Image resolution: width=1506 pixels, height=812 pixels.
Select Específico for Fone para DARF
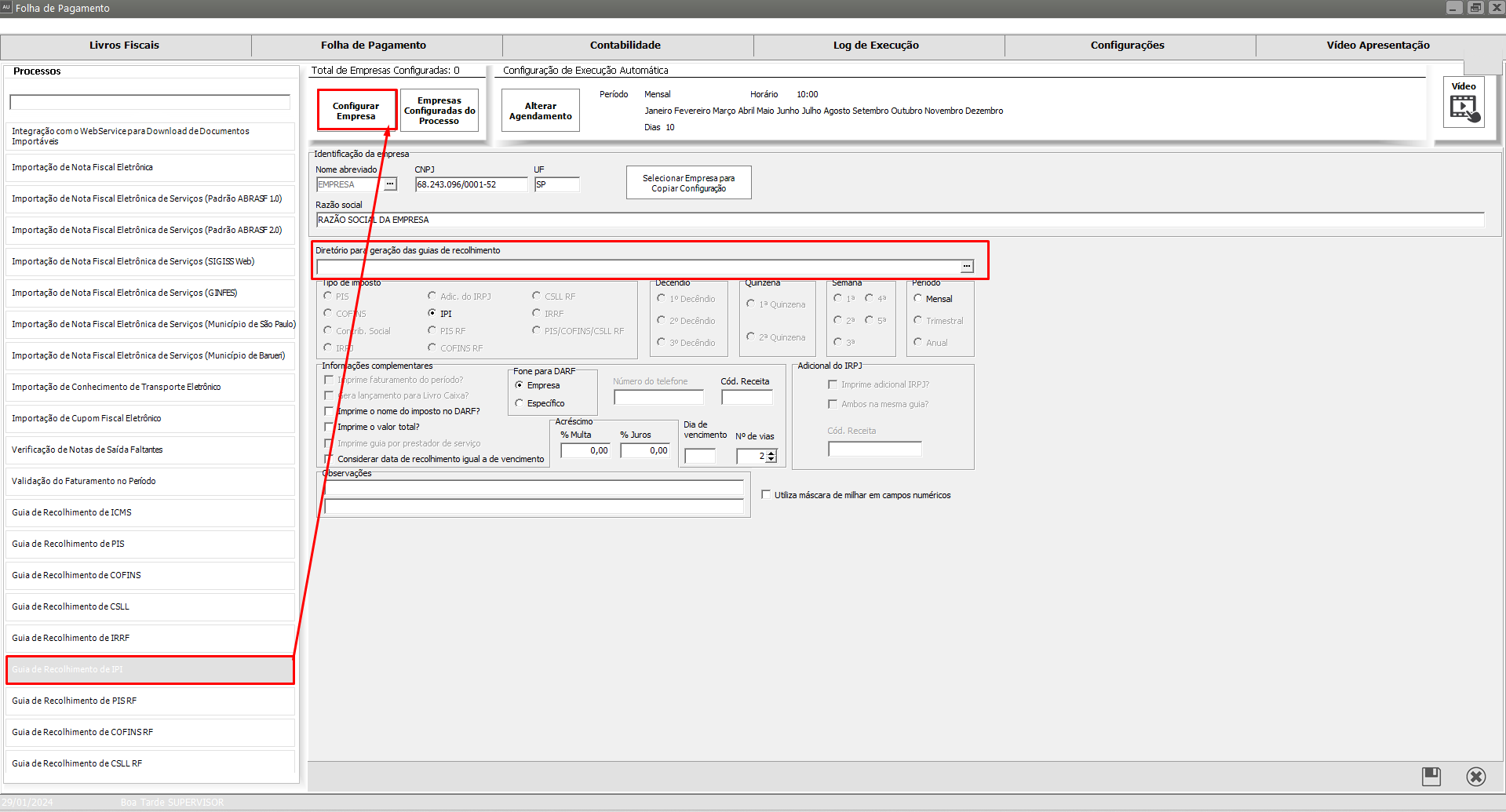click(519, 403)
